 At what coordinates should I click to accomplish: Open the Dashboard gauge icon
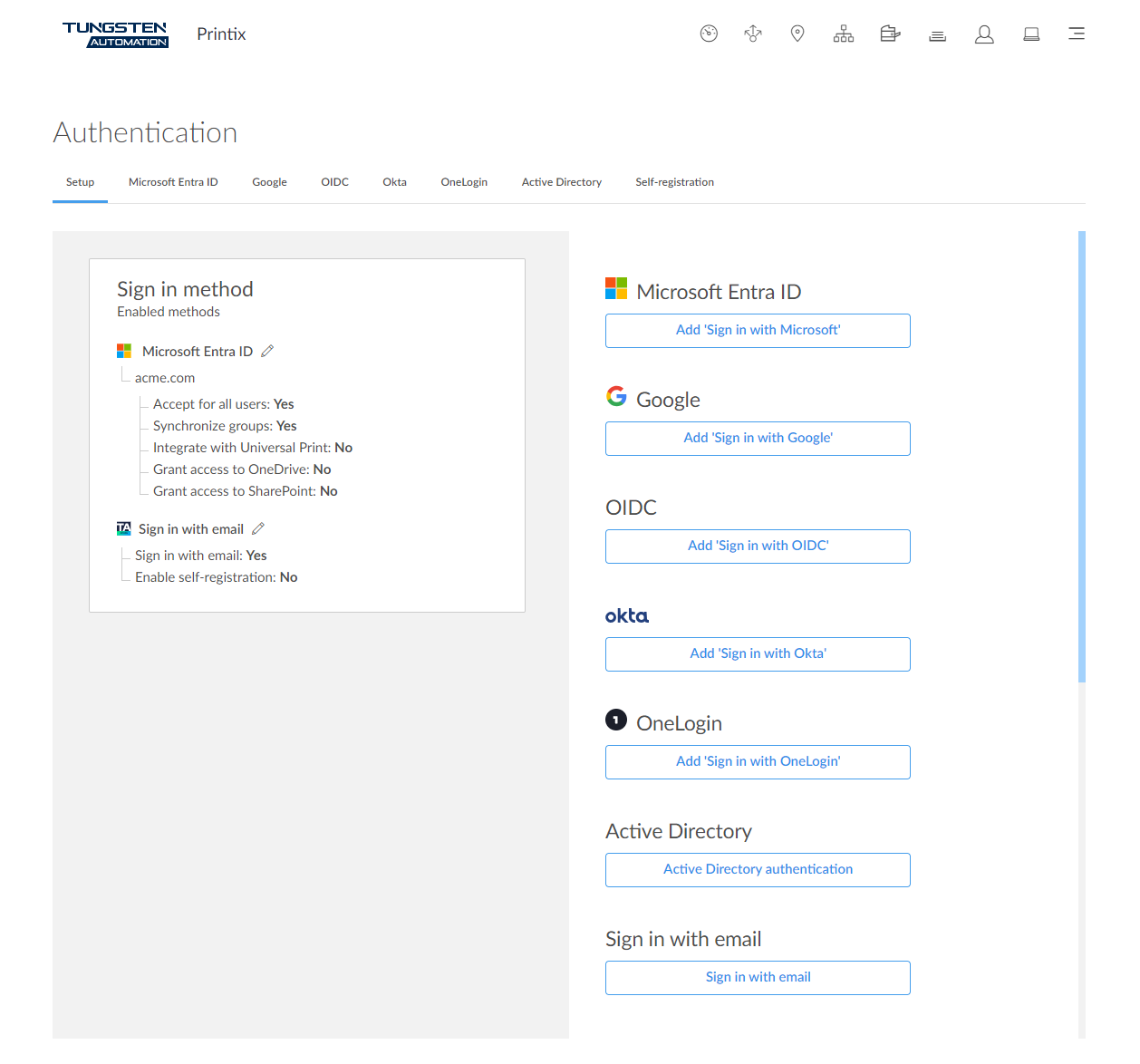click(709, 34)
